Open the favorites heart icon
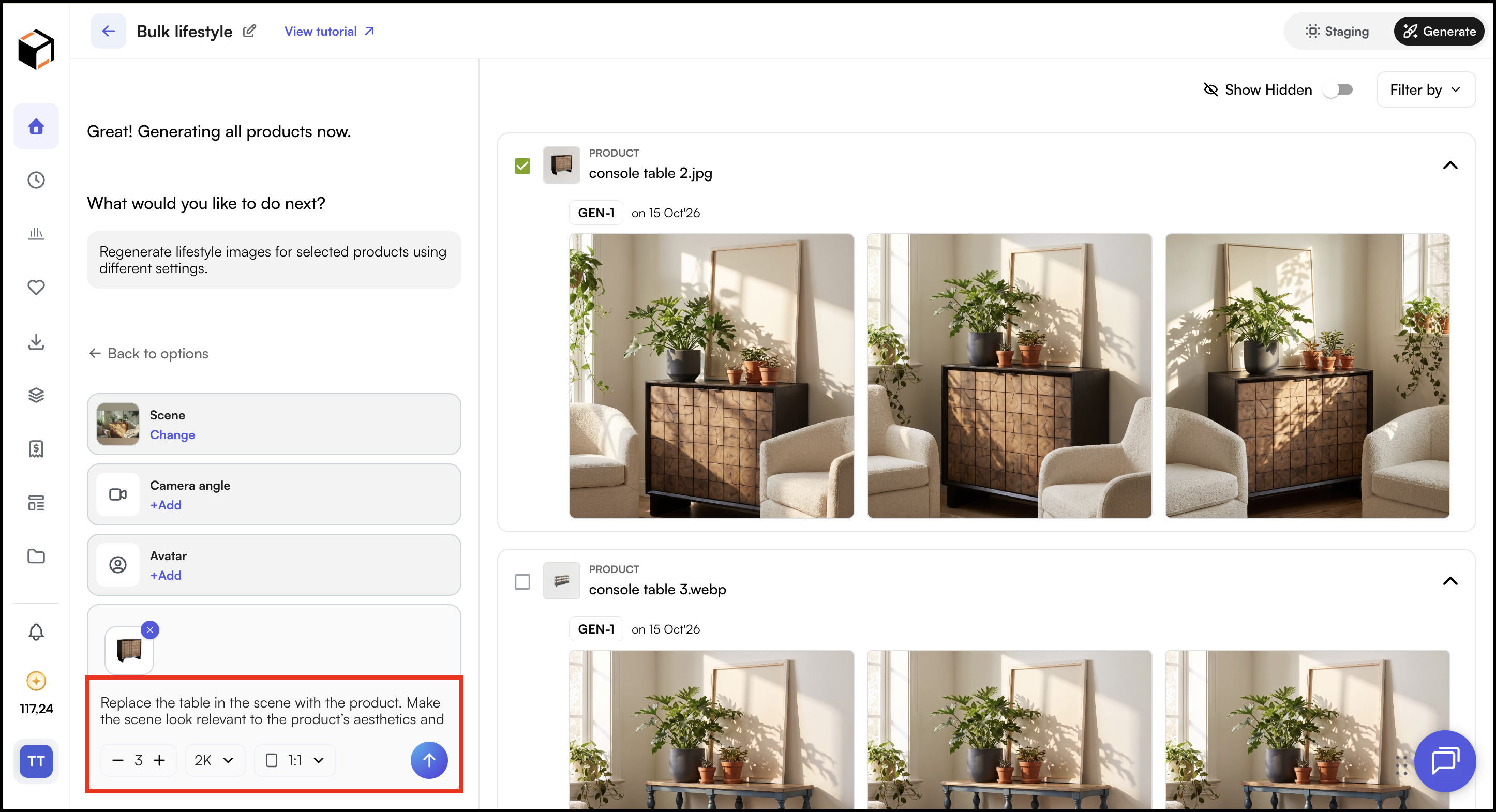 [x=36, y=287]
